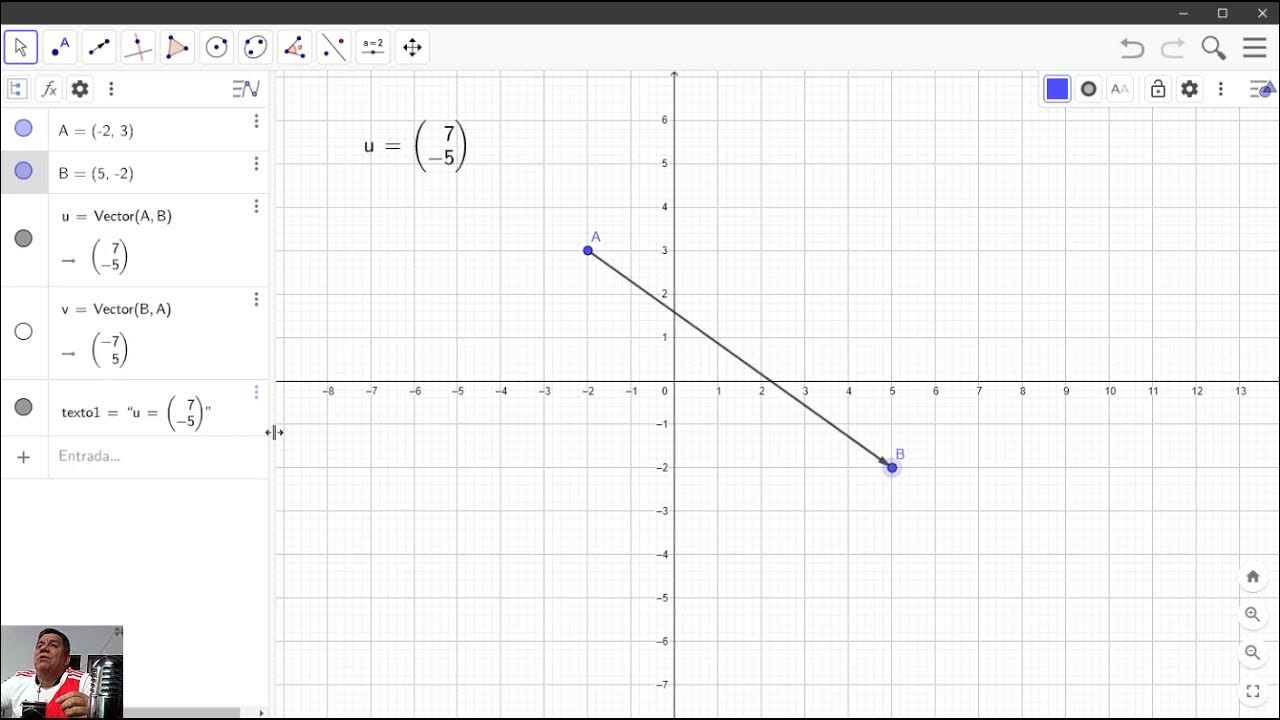Select the Line tool
Image resolution: width=1280 pixels, height=720 pixels.
tap(99, 47)
